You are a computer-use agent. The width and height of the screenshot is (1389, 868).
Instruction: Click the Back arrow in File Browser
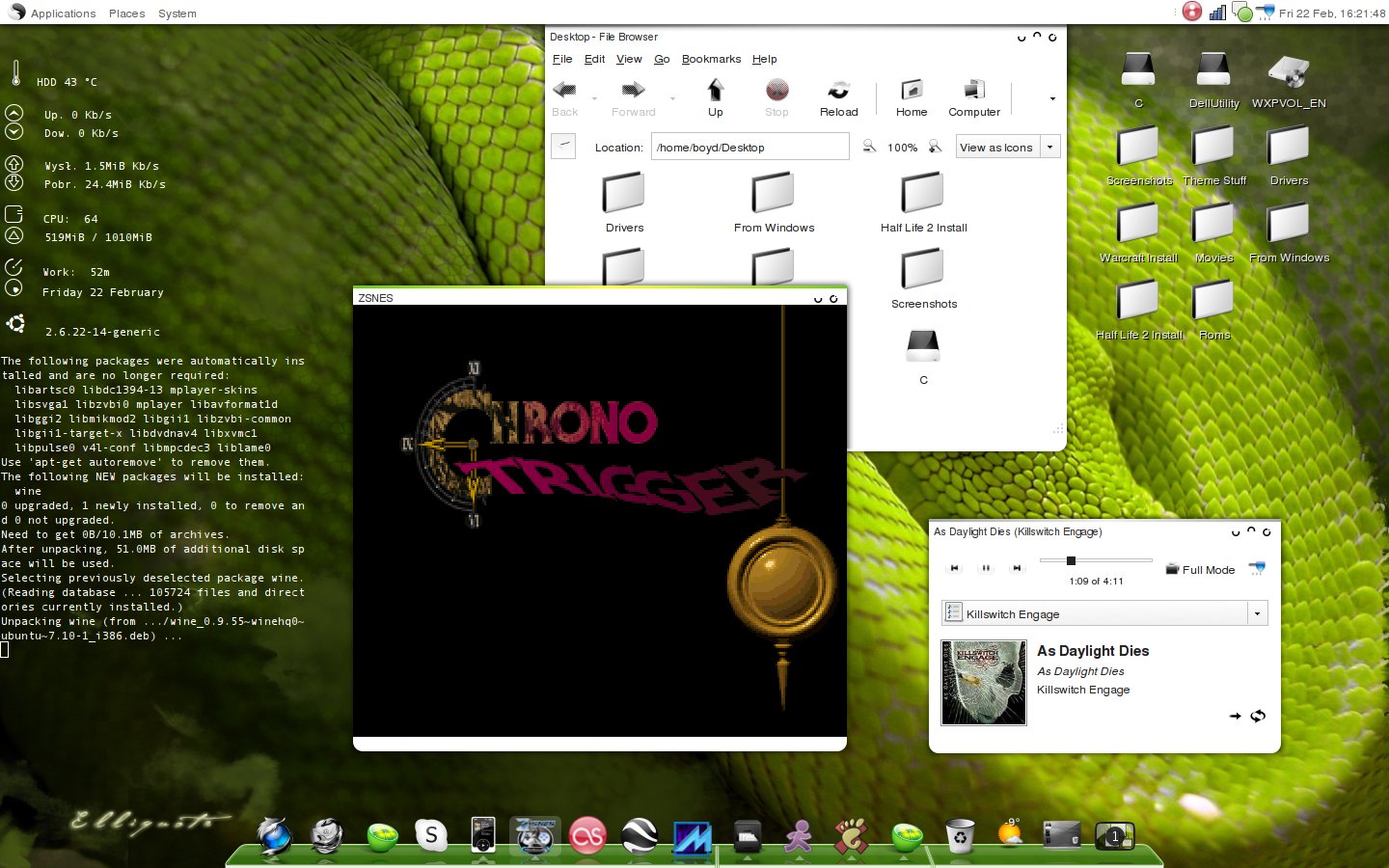click(x=565, y=97)
